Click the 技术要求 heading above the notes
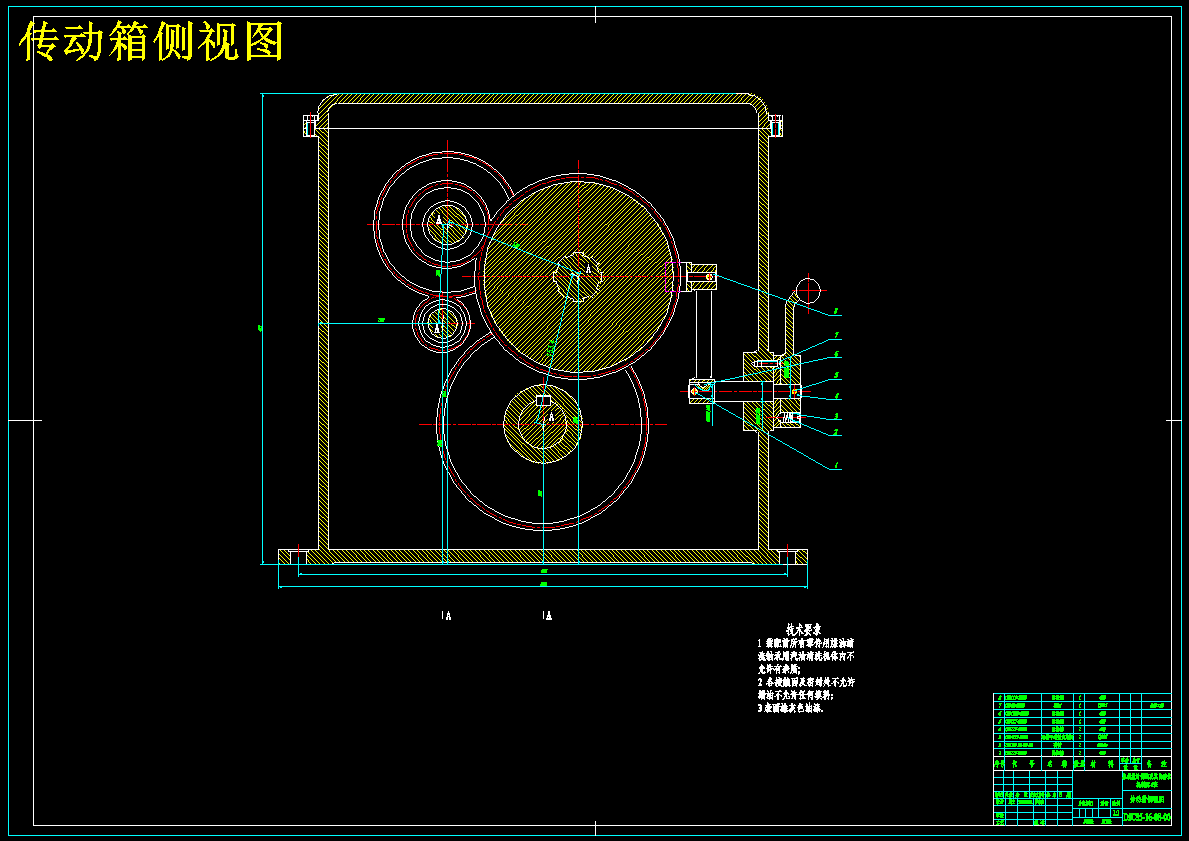This screenshot has width=1189, height=841. pos(804,630)
